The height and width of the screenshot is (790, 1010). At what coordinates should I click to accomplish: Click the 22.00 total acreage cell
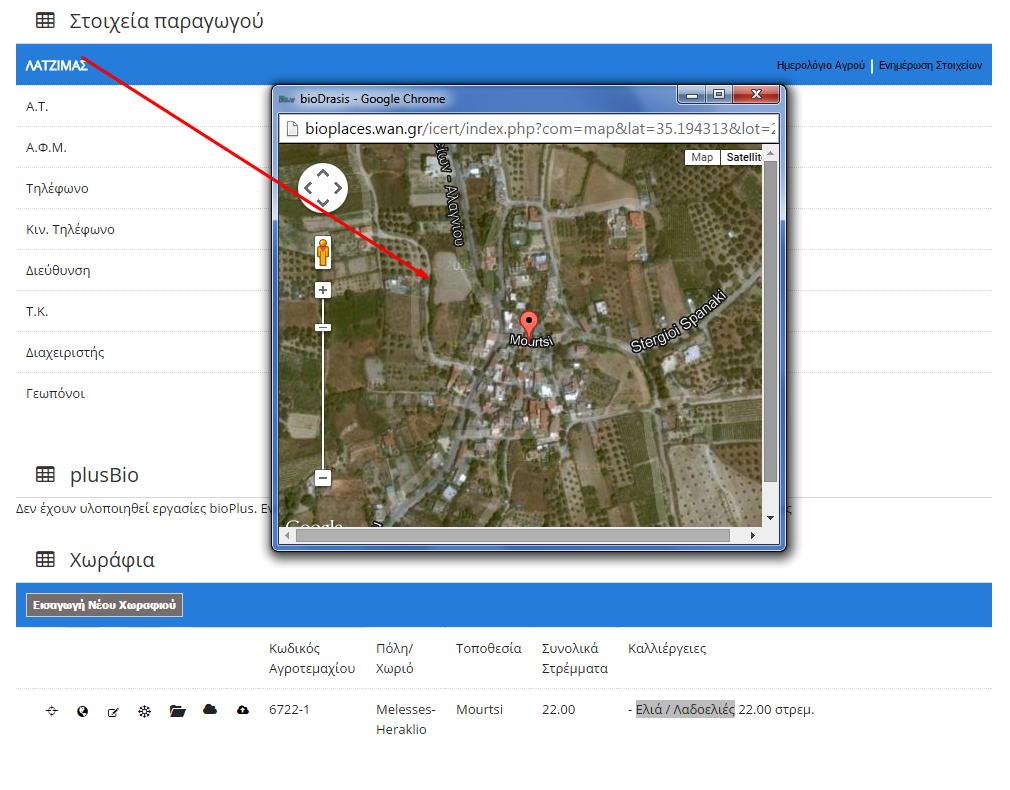558,709
